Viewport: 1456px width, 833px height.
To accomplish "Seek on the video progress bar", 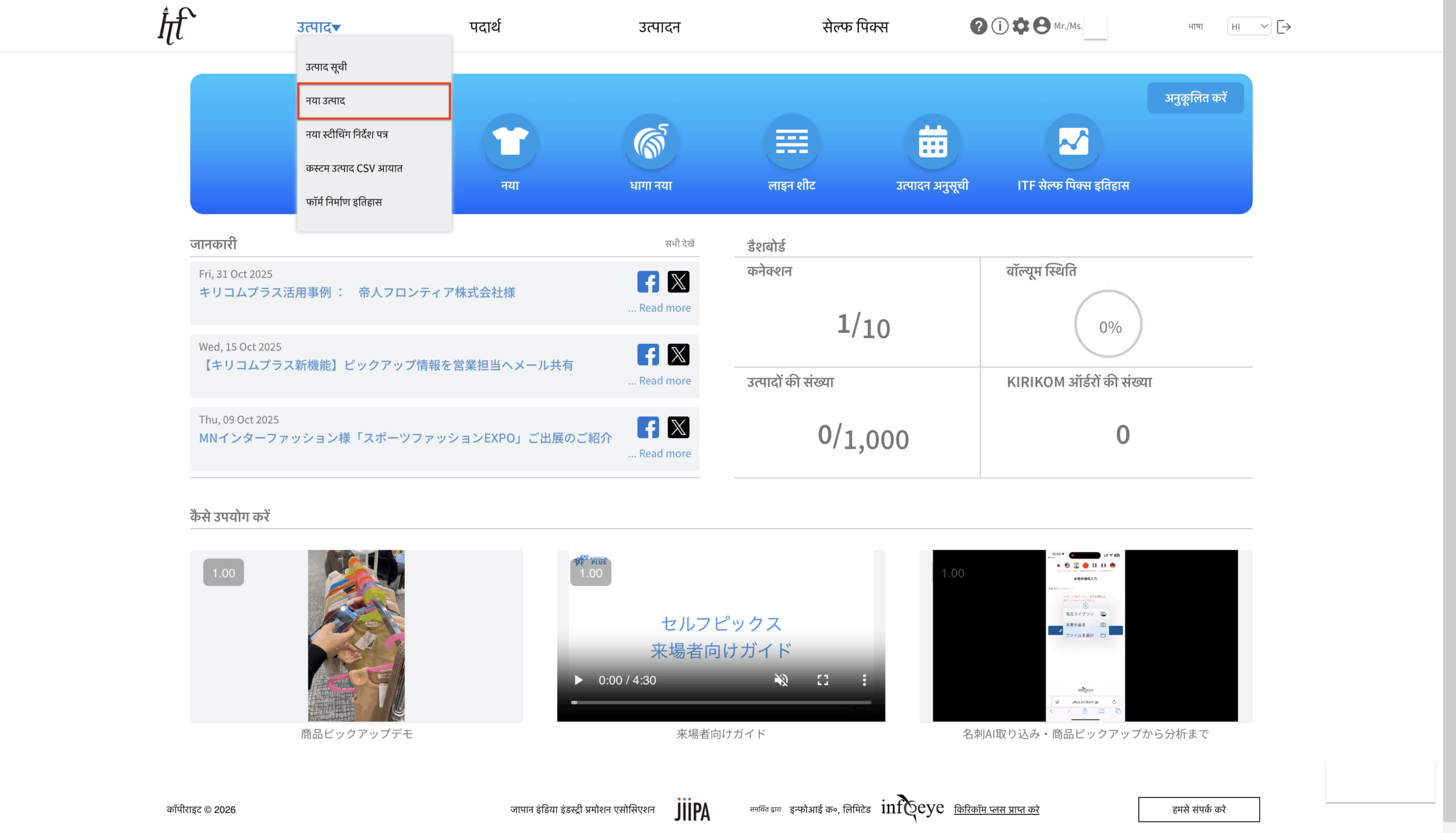I will pos(721,702).
